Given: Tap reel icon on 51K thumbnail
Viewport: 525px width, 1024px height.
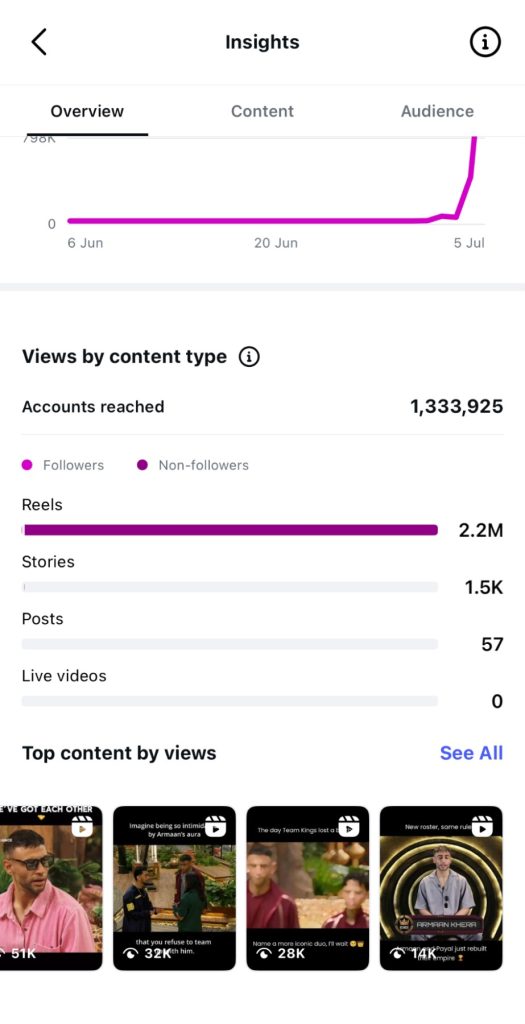Looking at the screenshot, I should pos(82,826).
